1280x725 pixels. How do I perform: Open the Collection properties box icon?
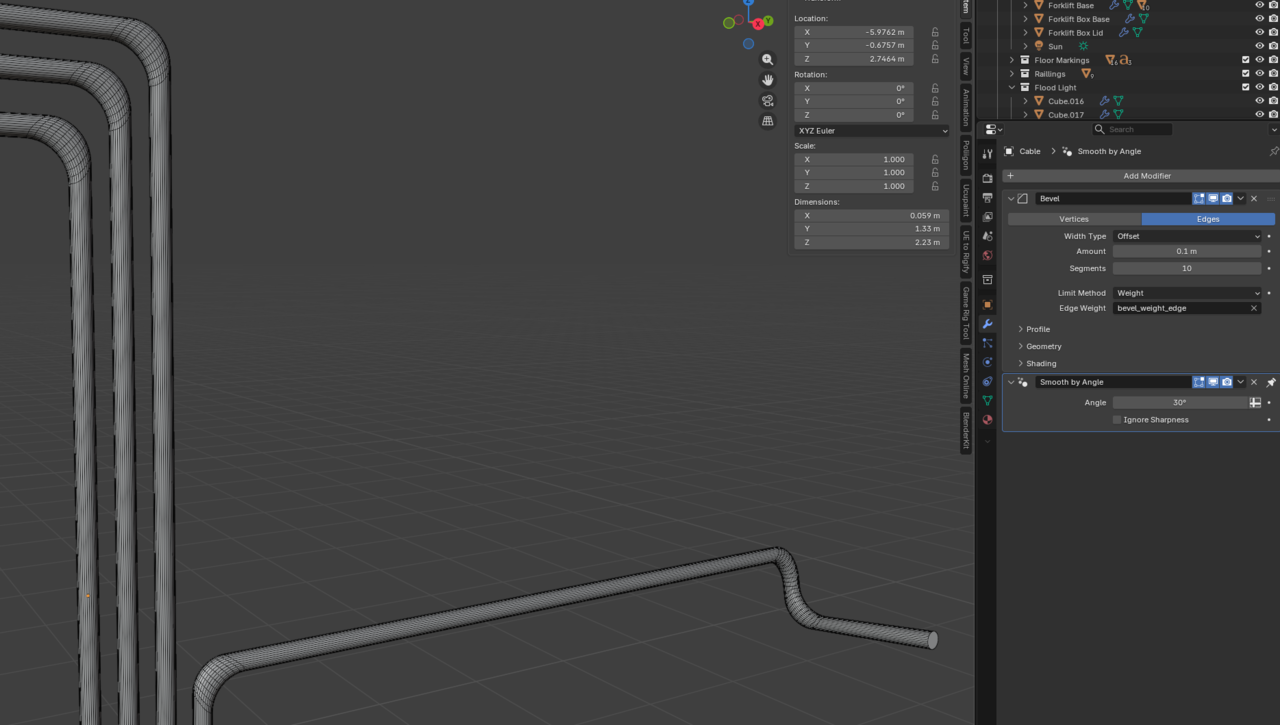point(987,280)
